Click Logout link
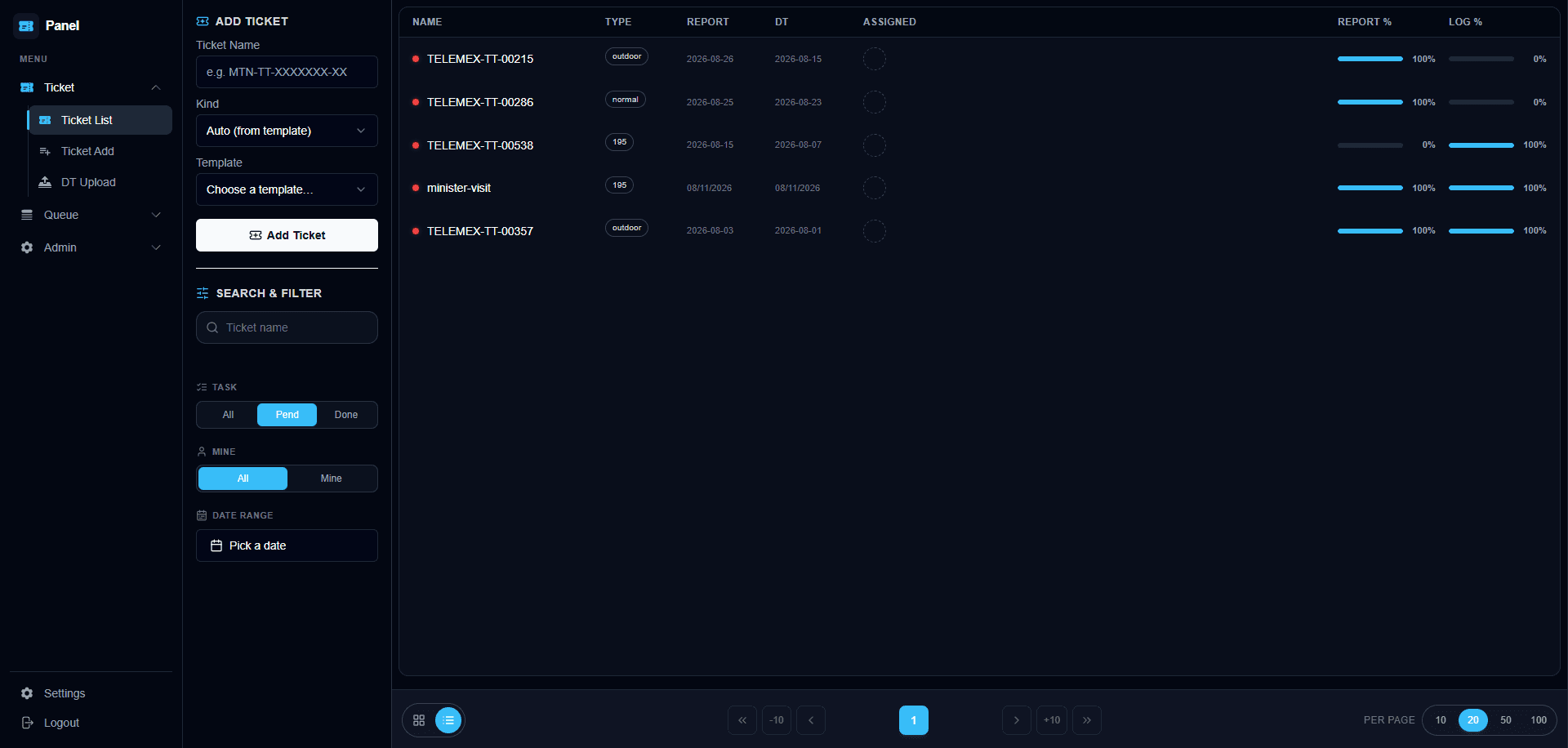The height and width of the screenshot is (748, 1568). [x=91, y=723]
